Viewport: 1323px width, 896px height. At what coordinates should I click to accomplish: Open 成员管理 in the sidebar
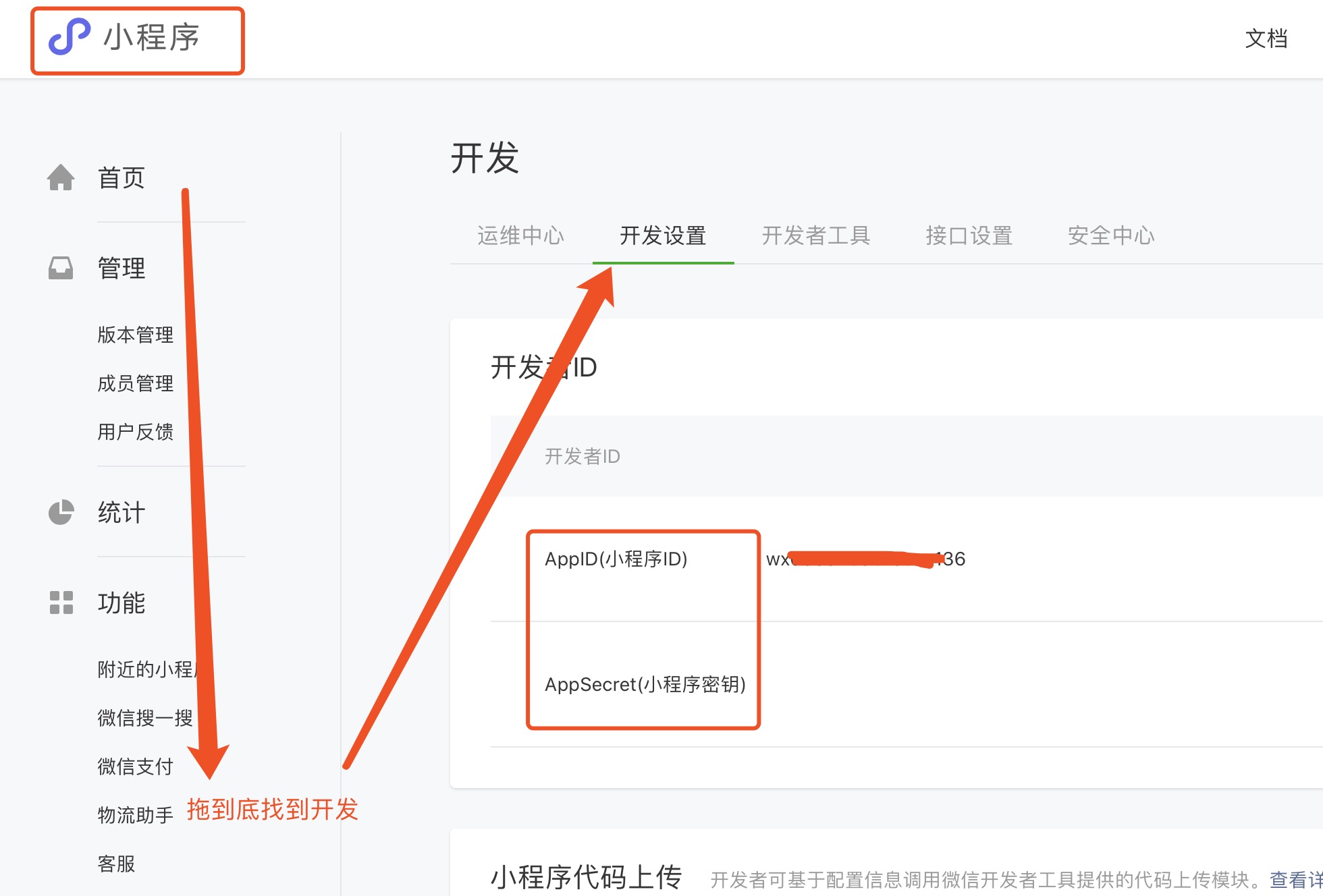pos(135,383)
